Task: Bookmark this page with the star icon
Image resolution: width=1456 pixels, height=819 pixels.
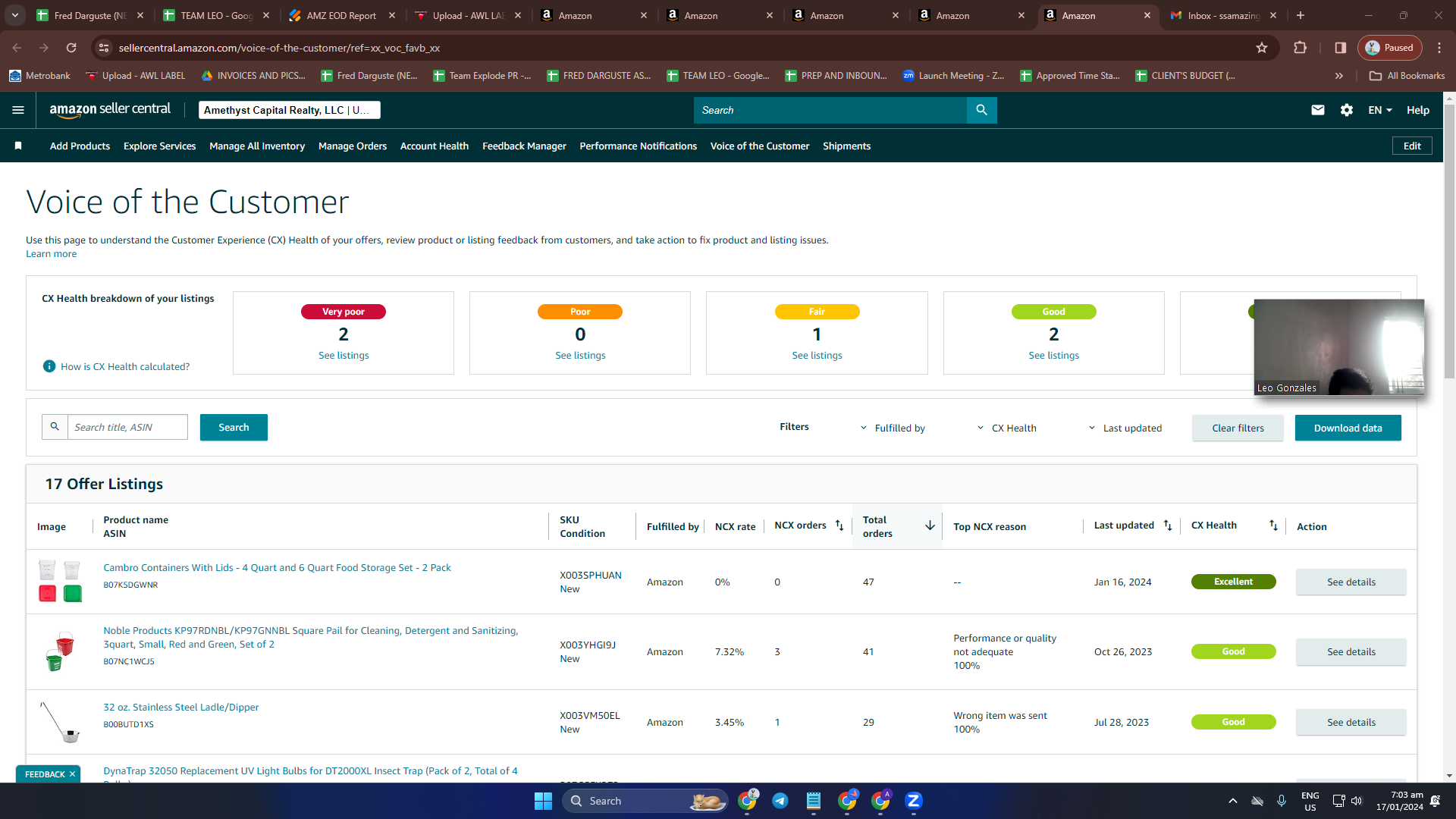Action: pos(1262,48)
